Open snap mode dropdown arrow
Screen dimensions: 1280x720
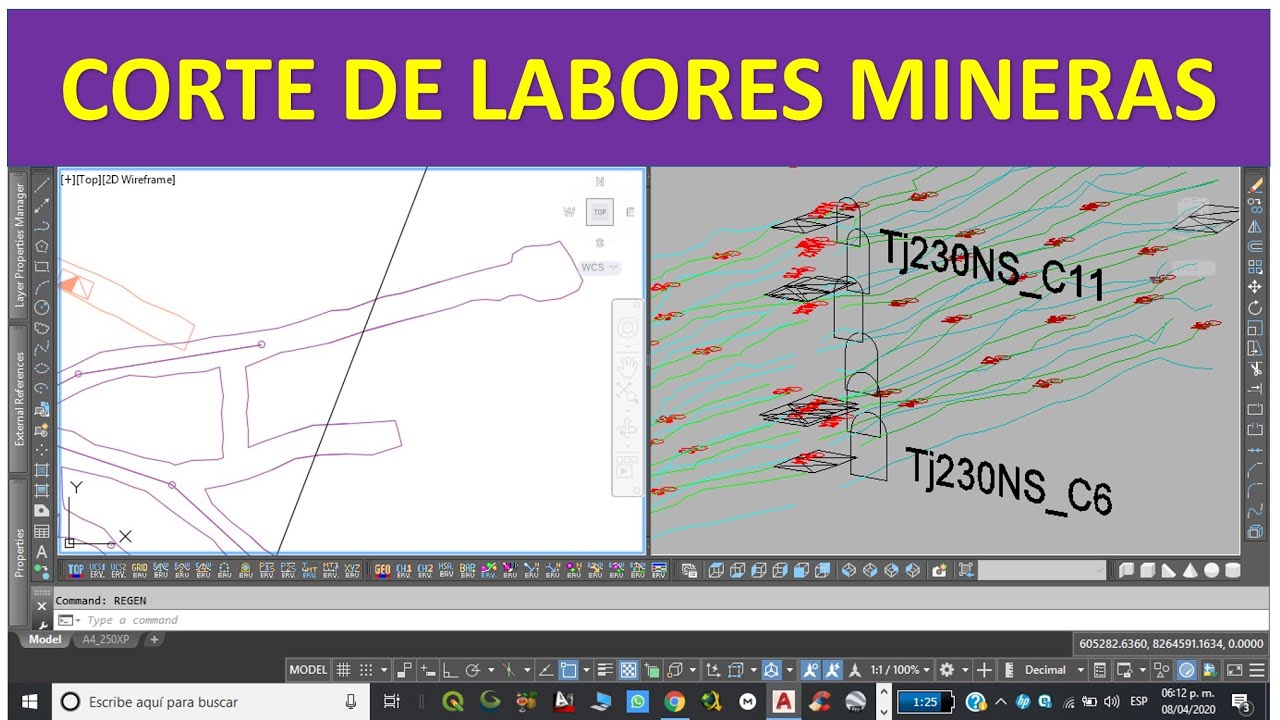(385, 669)
